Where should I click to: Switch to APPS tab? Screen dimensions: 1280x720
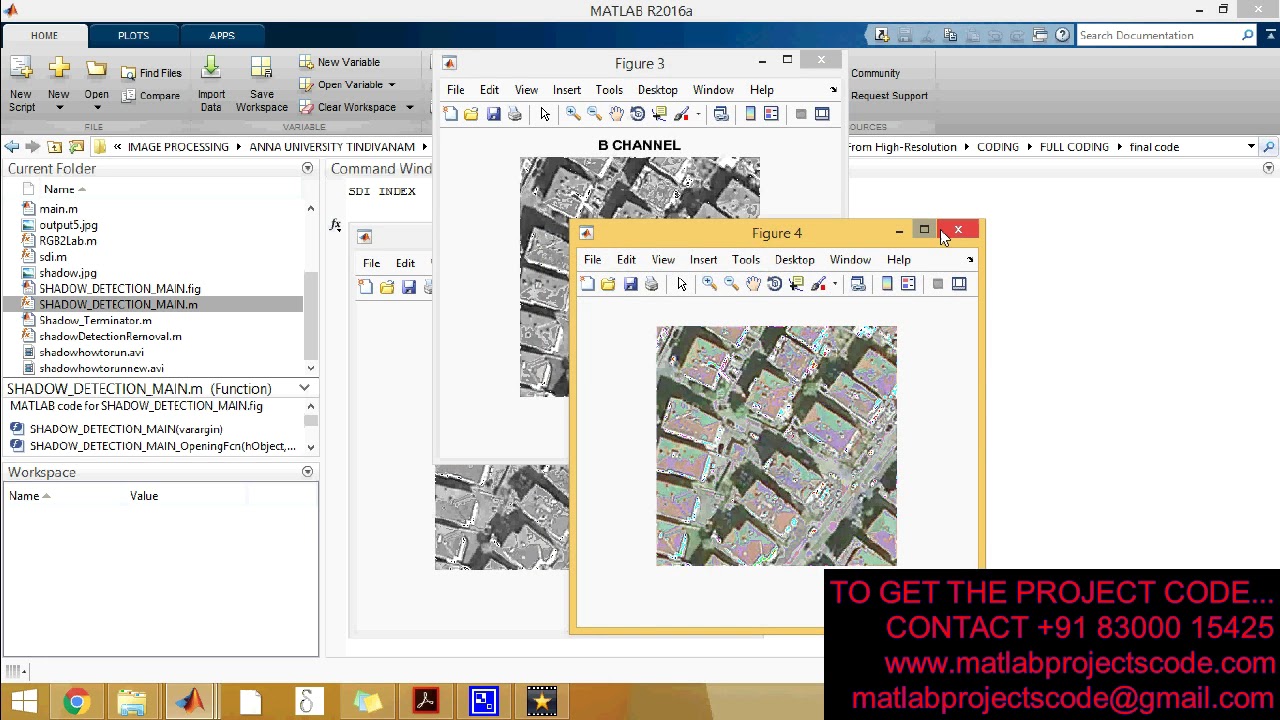click(222, 35)
